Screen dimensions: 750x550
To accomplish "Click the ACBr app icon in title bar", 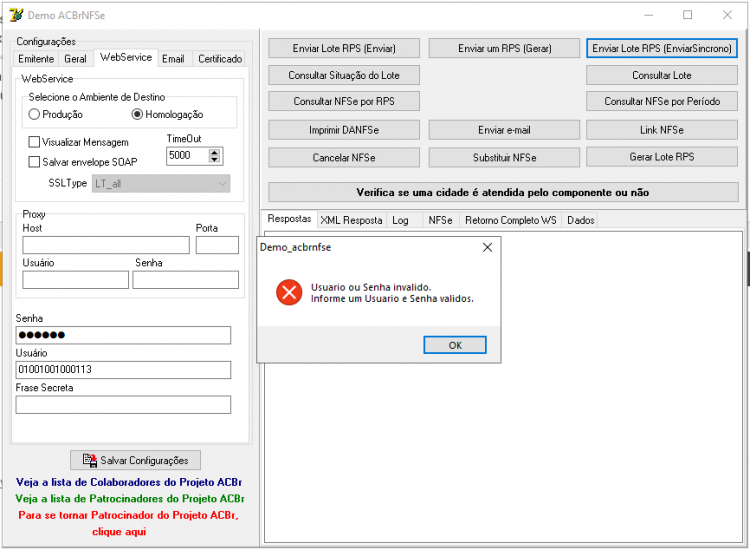I will click(x=16, y=15).
